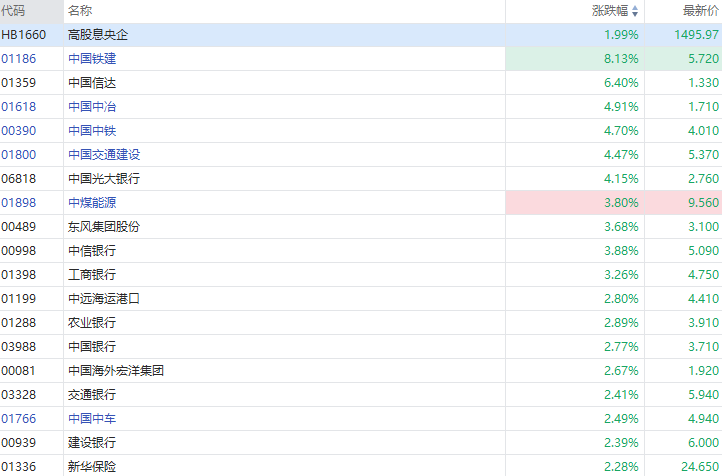The image size is (722, 476).
Task: Click the 名称 column header
Action: [x=80, y=11]
